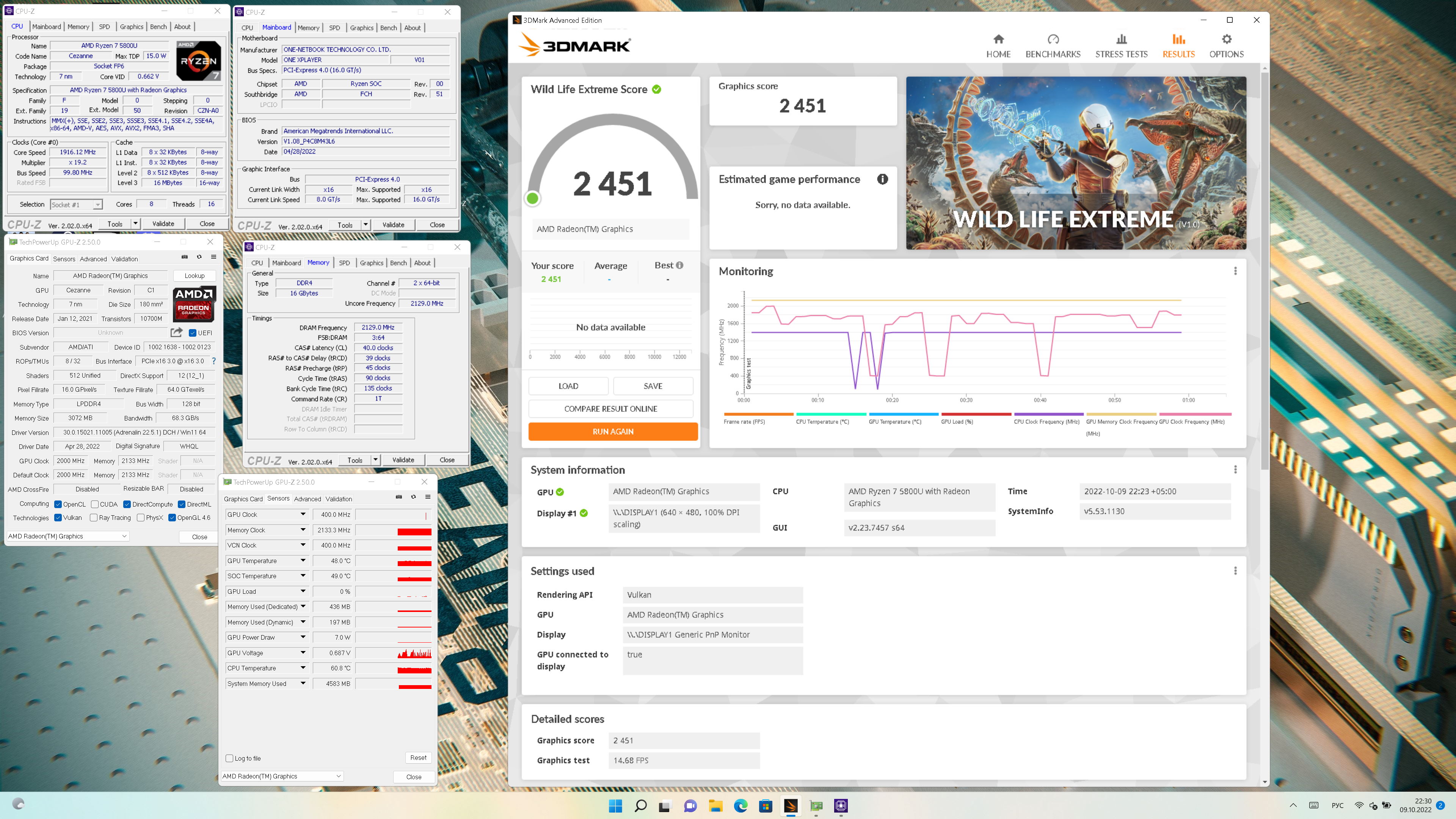The width and height of the screenshot is (1456, 819).
Task: Click Reset in the GPU-Z Sensors window
Action: (x=418, y=758)
